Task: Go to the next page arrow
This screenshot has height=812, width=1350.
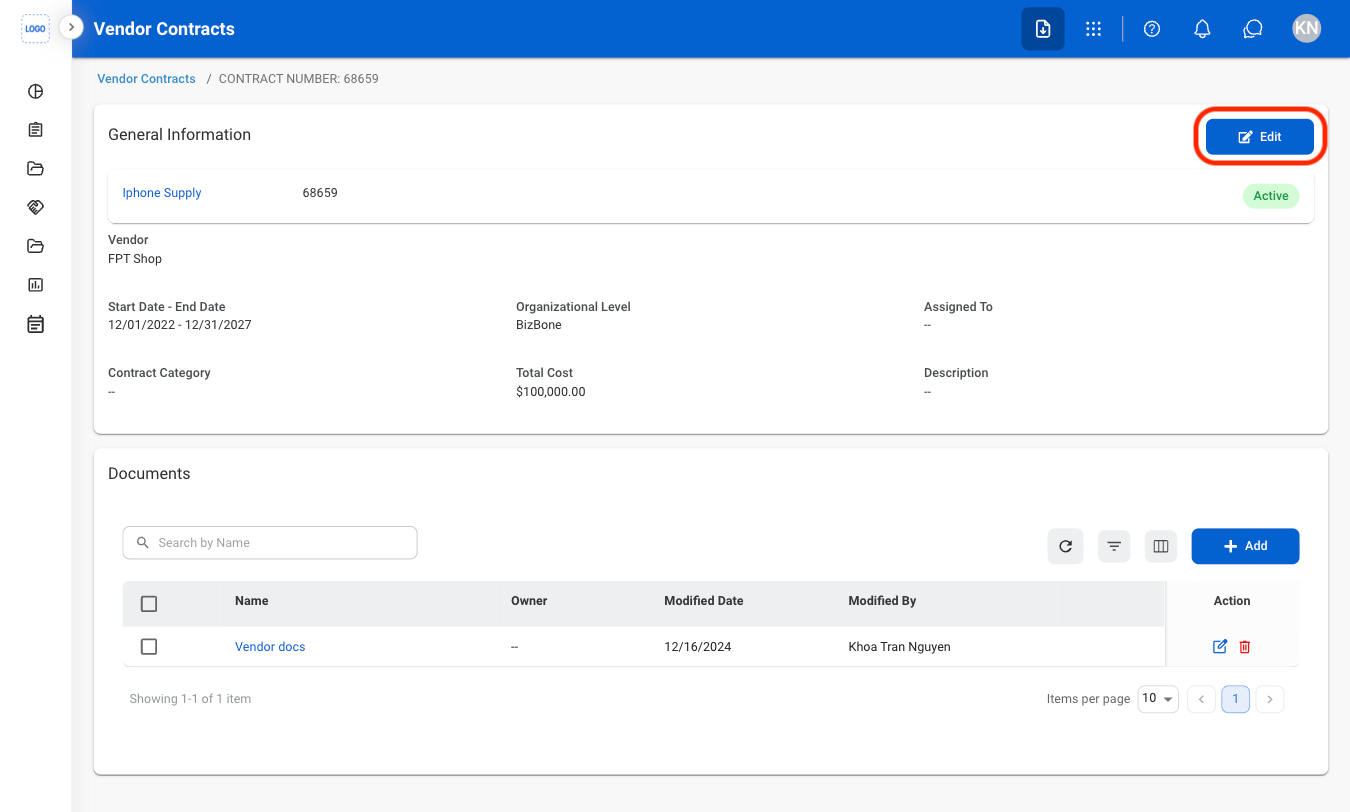Action: [x=1270, y=699]
